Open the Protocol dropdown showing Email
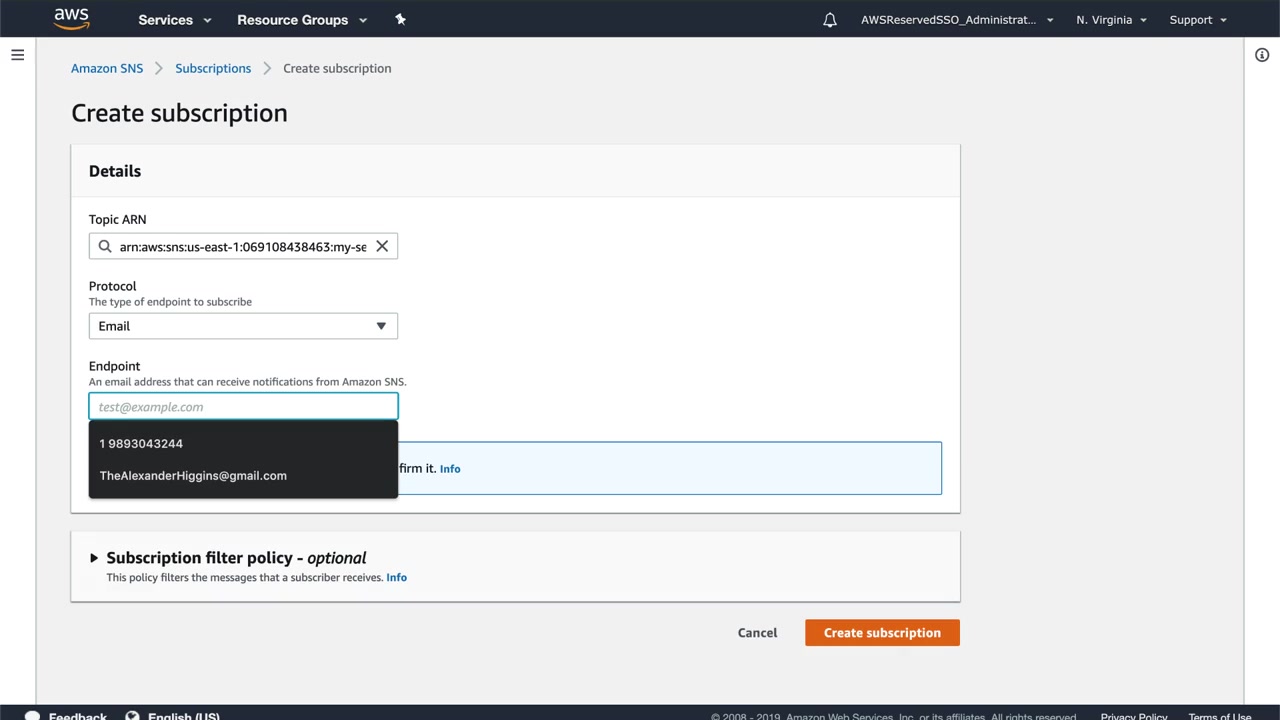The image size is (1280, 720). tap(243, 326)
